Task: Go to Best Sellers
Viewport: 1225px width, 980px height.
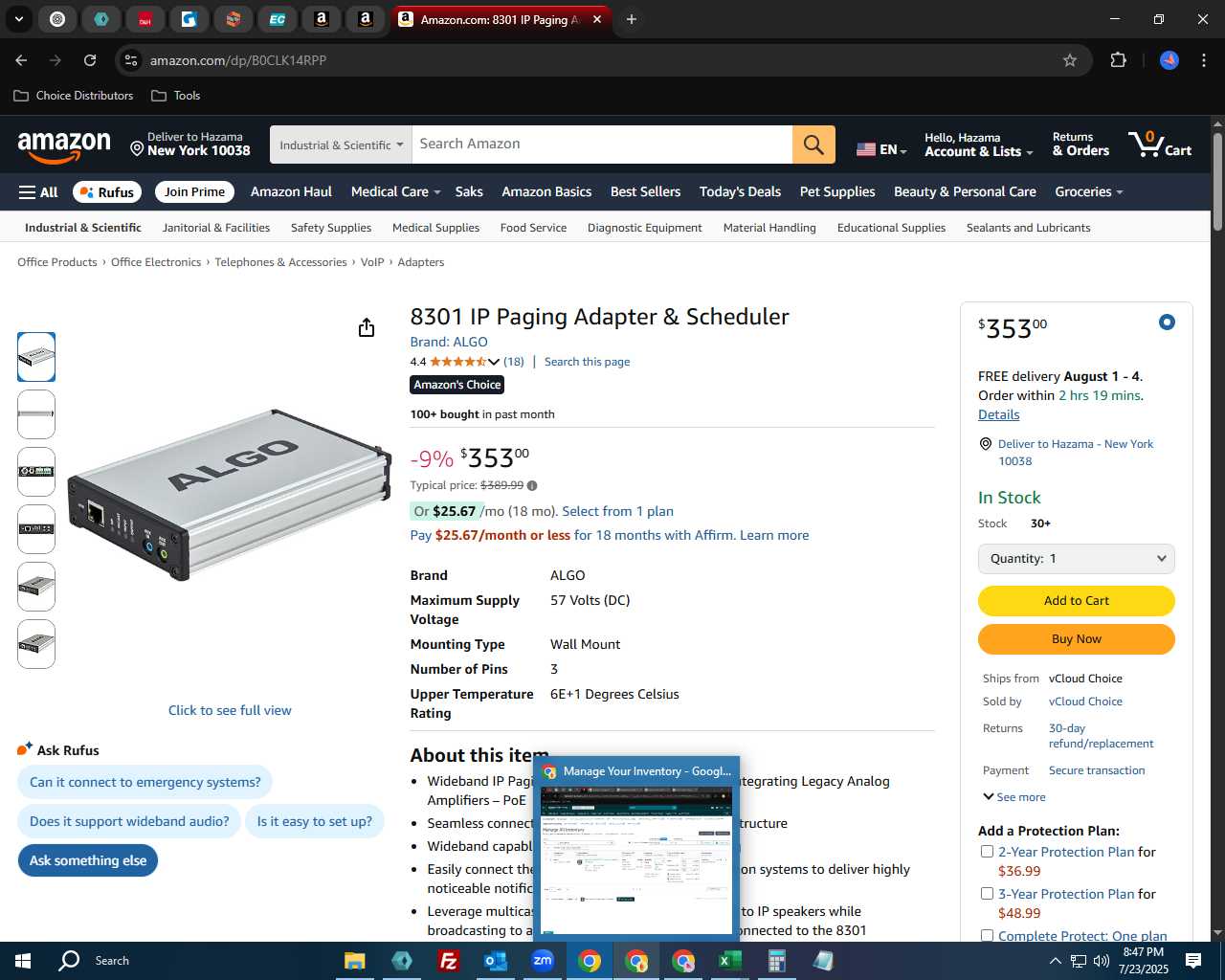Action: (x=646, y=191)
